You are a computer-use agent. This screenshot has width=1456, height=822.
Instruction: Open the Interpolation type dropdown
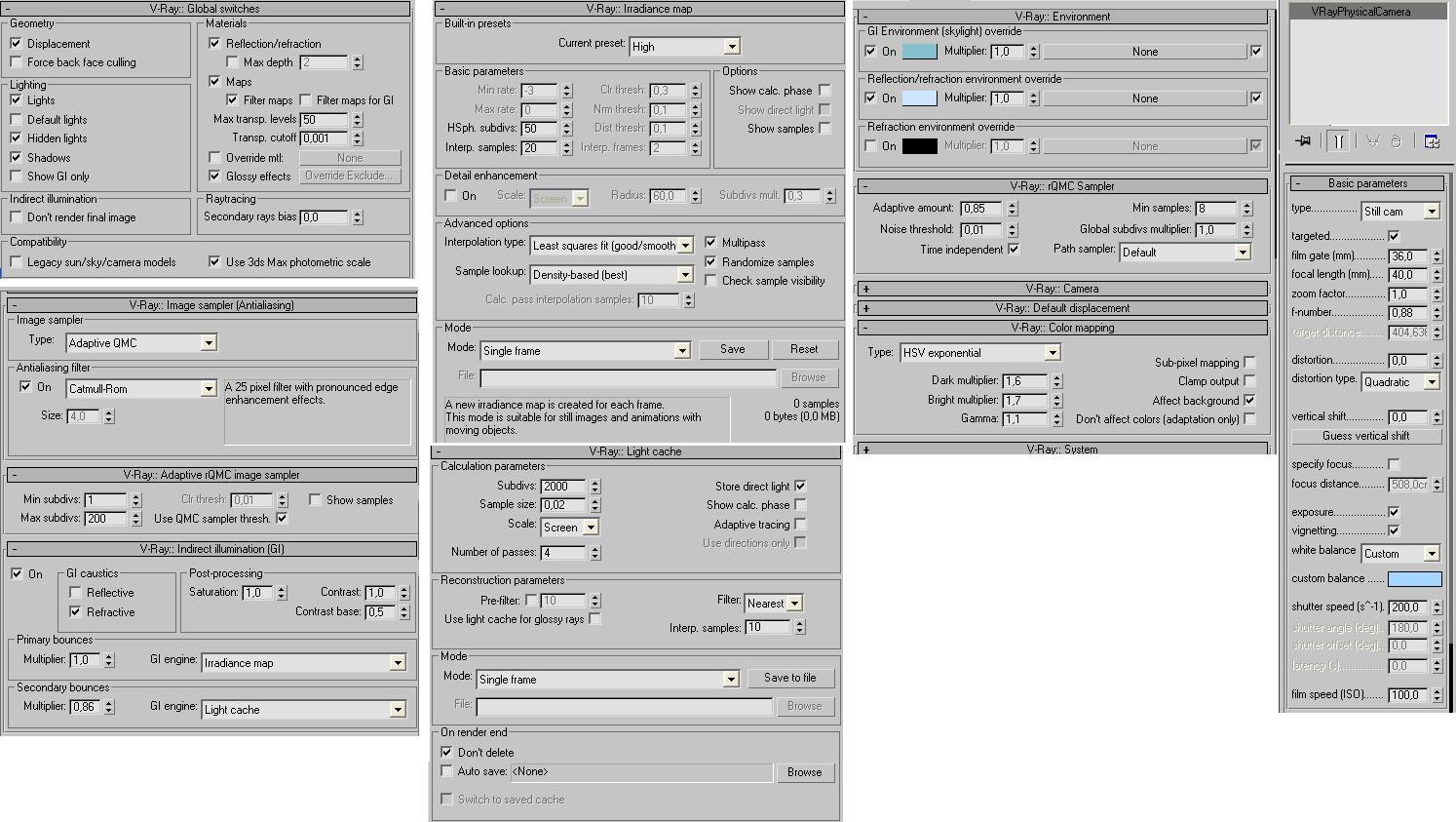click(612, 246)
